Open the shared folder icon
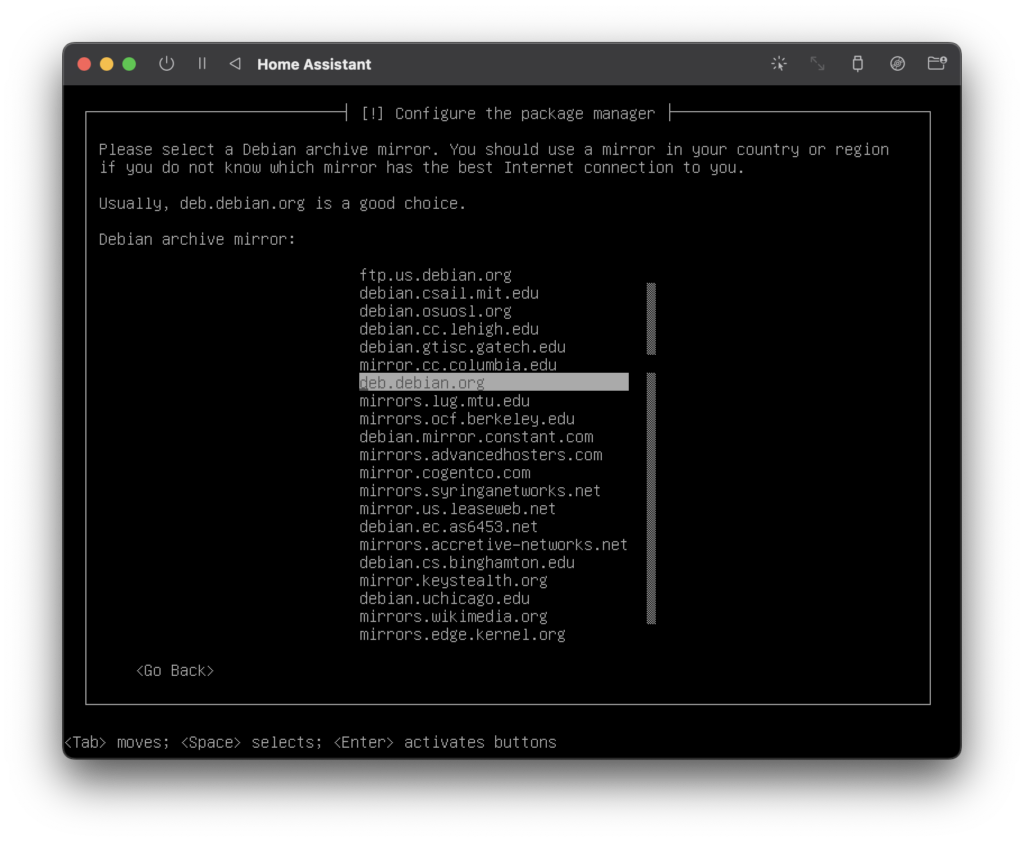The width and height of the screenshot is (1024, 842). (937, 63)
